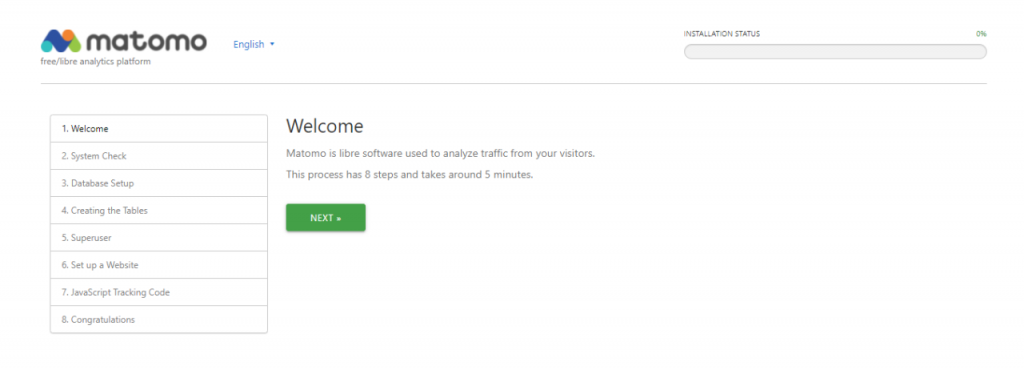Select the 1. Welcome step
Image resolution: width=1024 pixels, height=368 pixels.
click(159, 129)
